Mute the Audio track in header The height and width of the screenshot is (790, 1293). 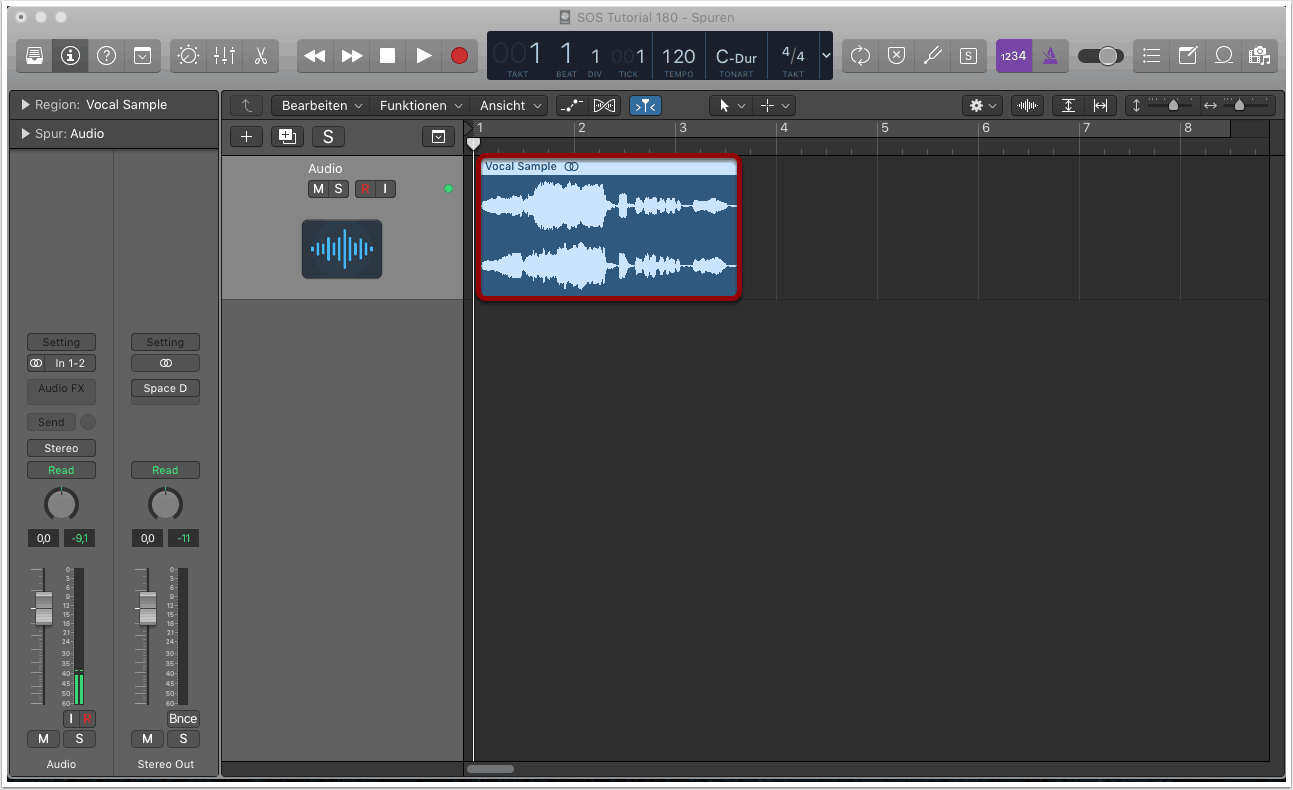click(x=318, y=189)
